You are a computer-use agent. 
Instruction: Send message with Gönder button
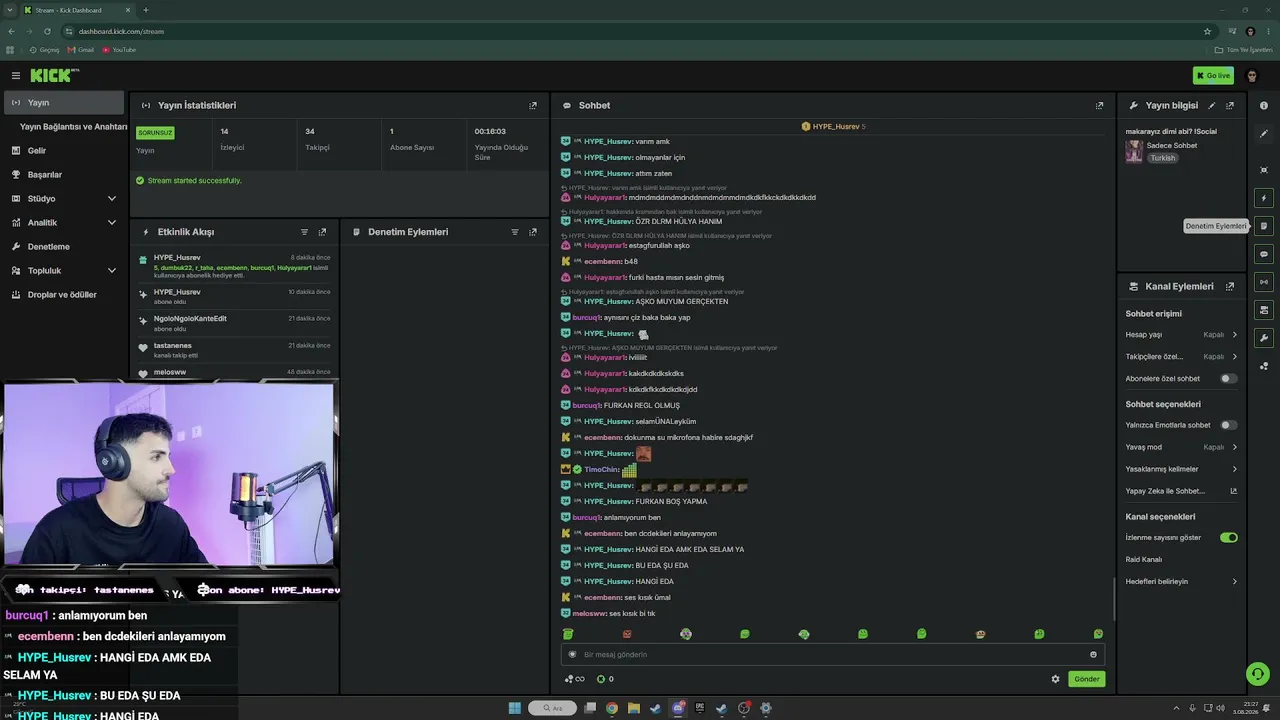click(1087, 679)
